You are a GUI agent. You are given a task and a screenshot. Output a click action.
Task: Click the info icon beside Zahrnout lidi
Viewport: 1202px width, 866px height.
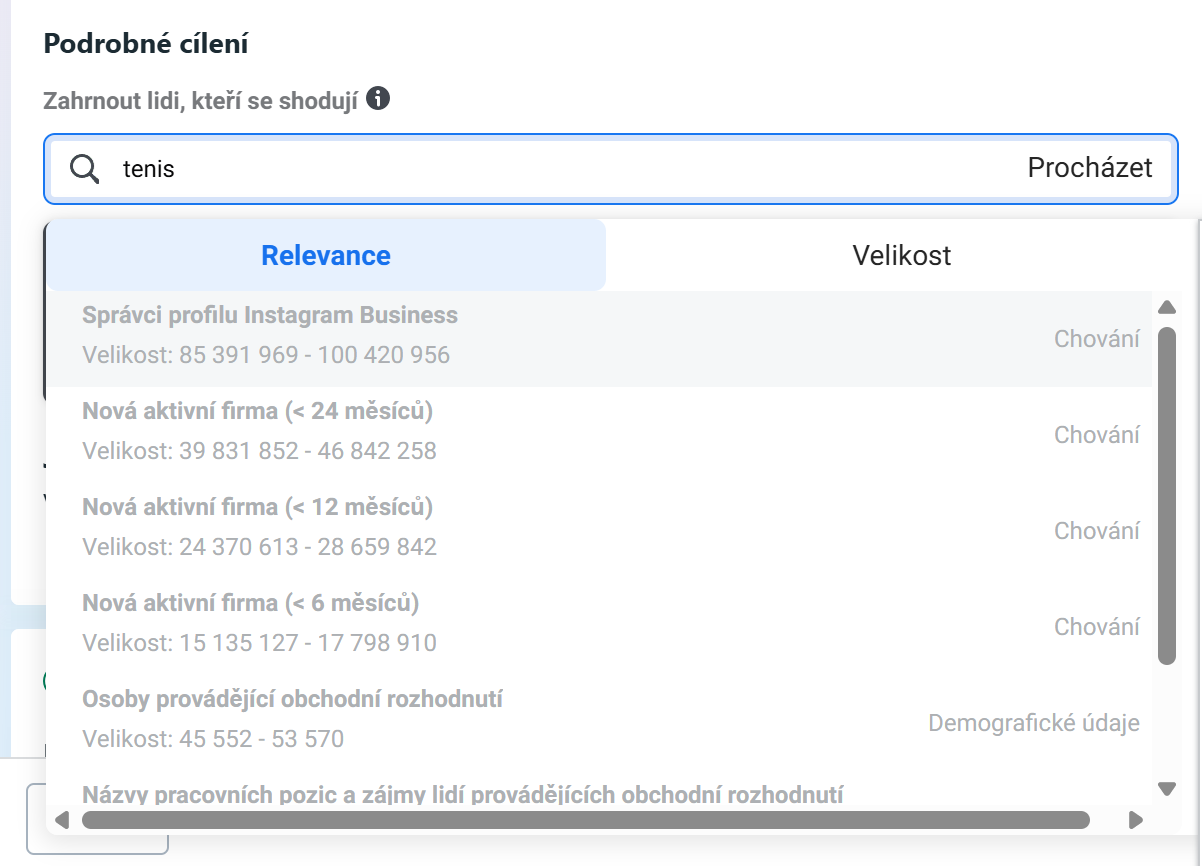[378, 99]
